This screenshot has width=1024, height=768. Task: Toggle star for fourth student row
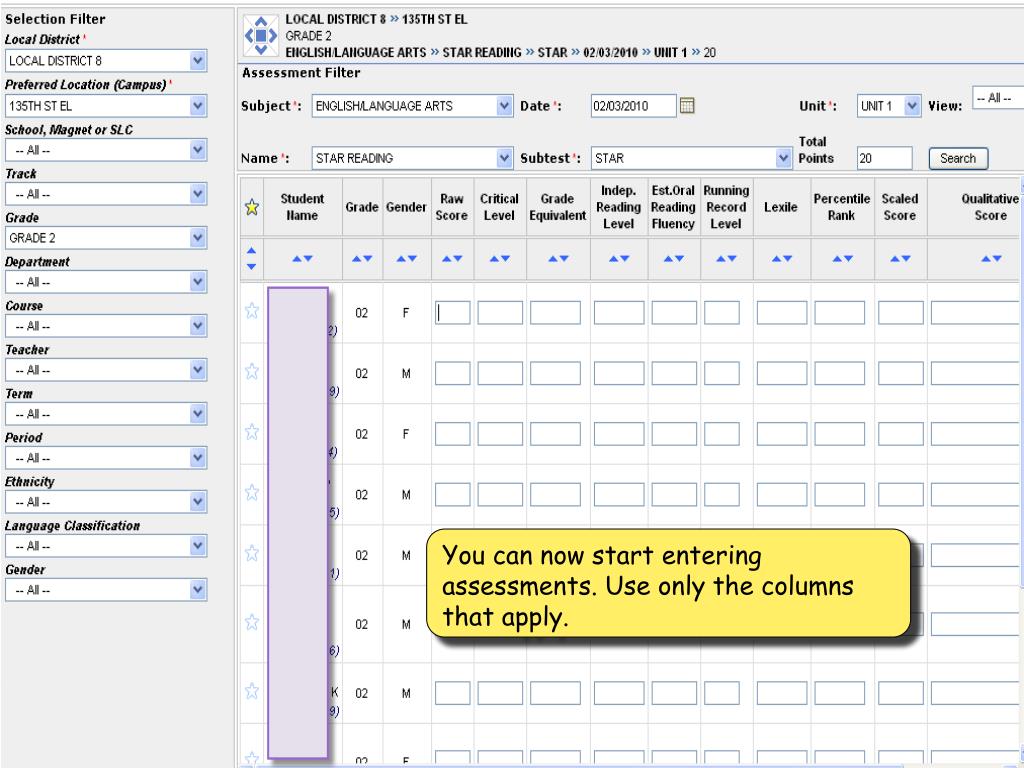[251, 493]
